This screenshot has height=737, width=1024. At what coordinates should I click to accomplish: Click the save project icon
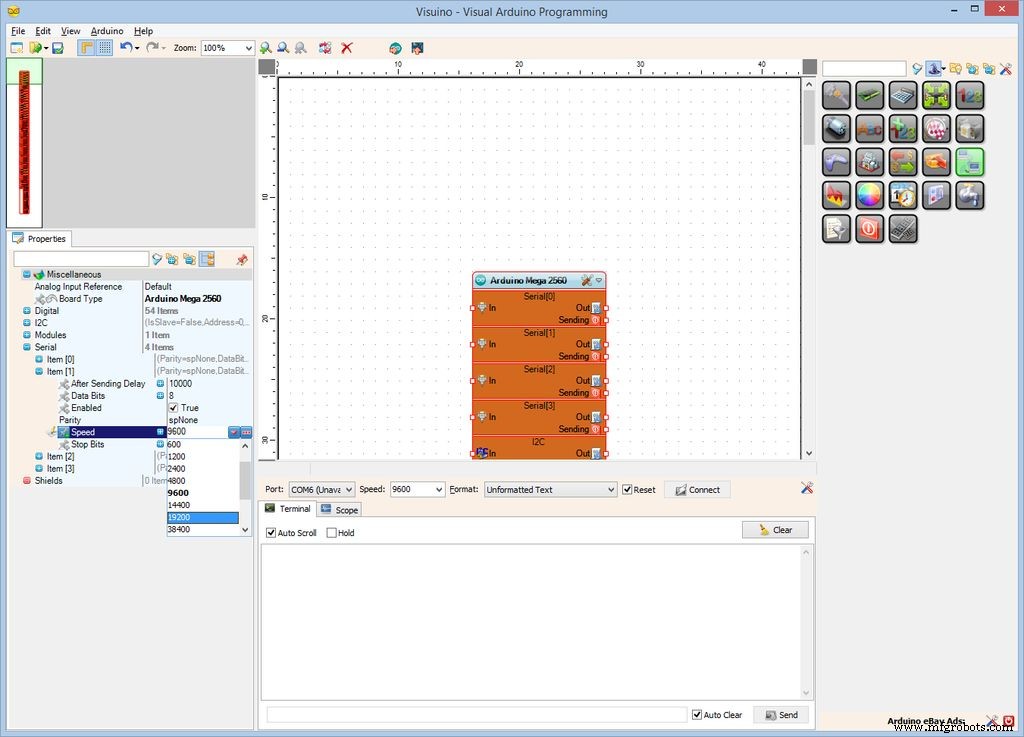[x=58, y=48]
